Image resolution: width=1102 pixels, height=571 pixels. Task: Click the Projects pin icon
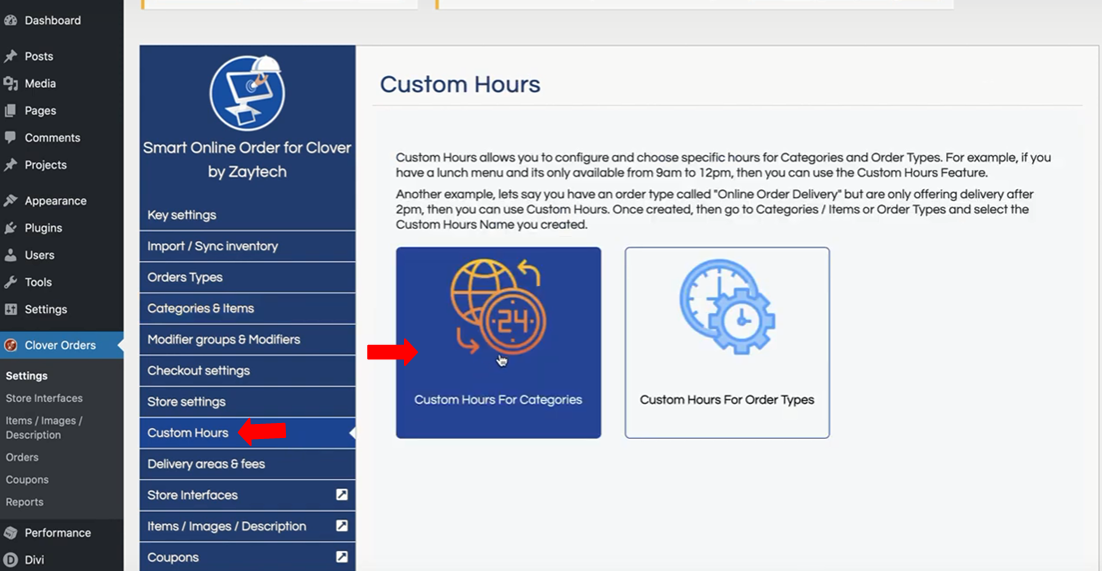point(11,165)
